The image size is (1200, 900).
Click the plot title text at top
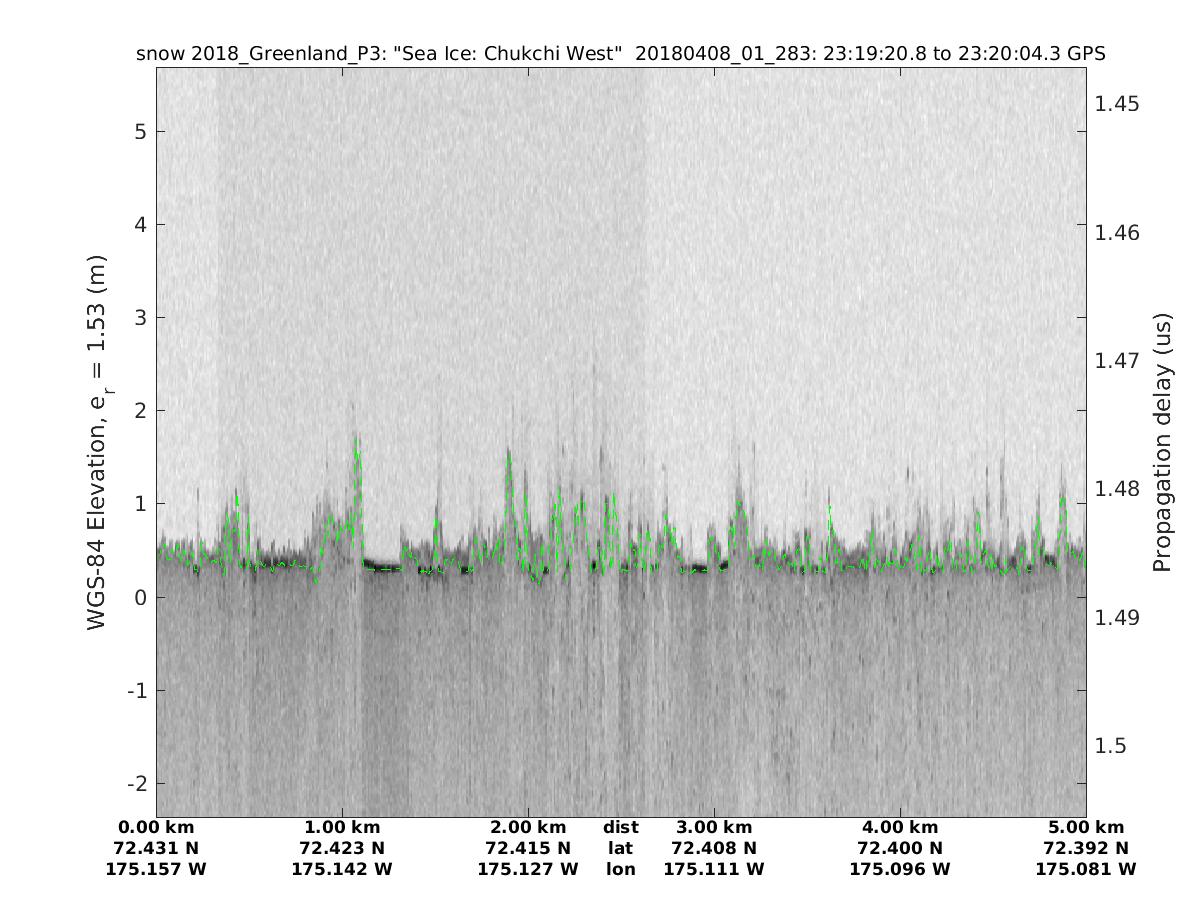click(620, 54)
